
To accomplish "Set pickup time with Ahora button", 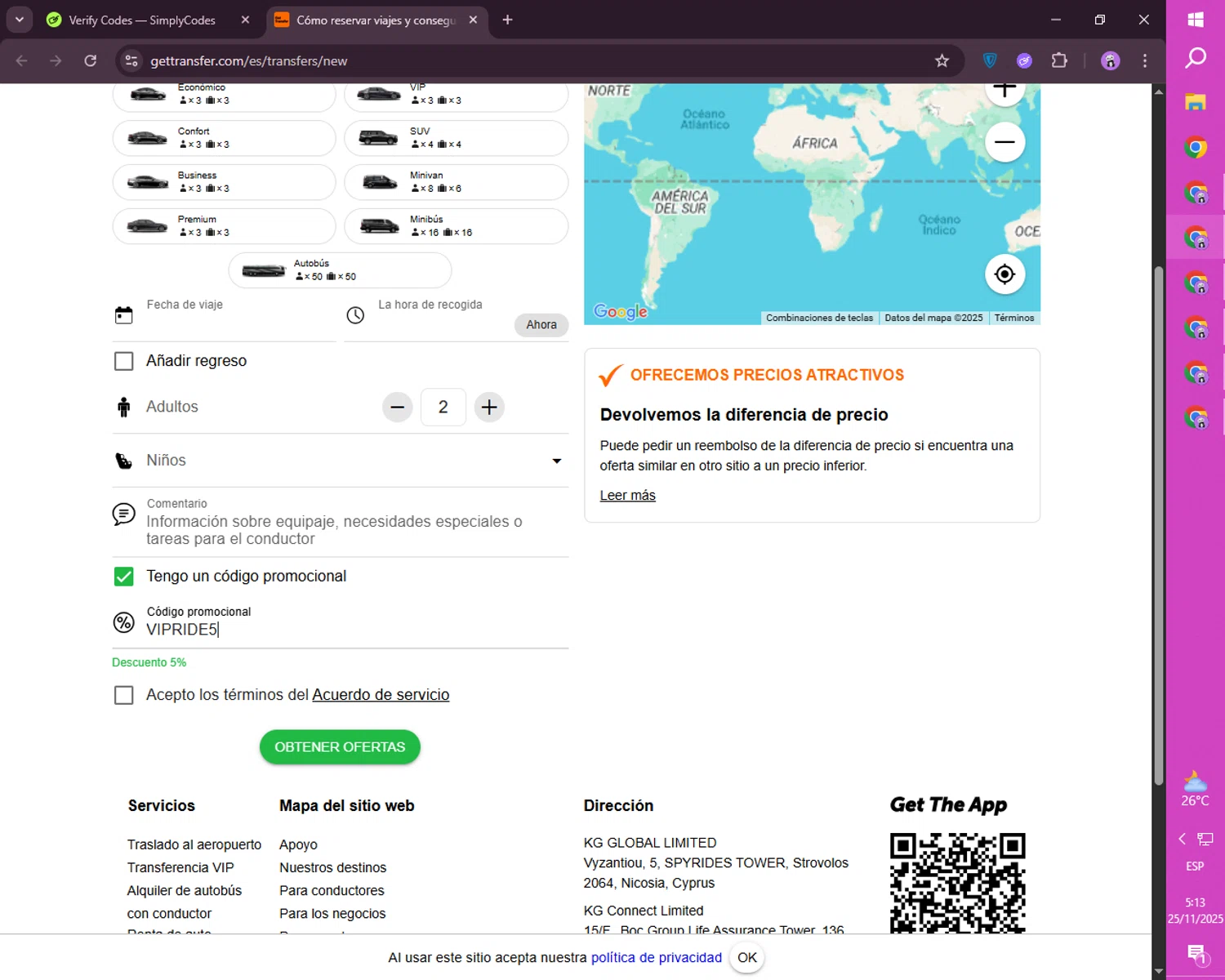I will pyautogui.click(x=541, y=324).
